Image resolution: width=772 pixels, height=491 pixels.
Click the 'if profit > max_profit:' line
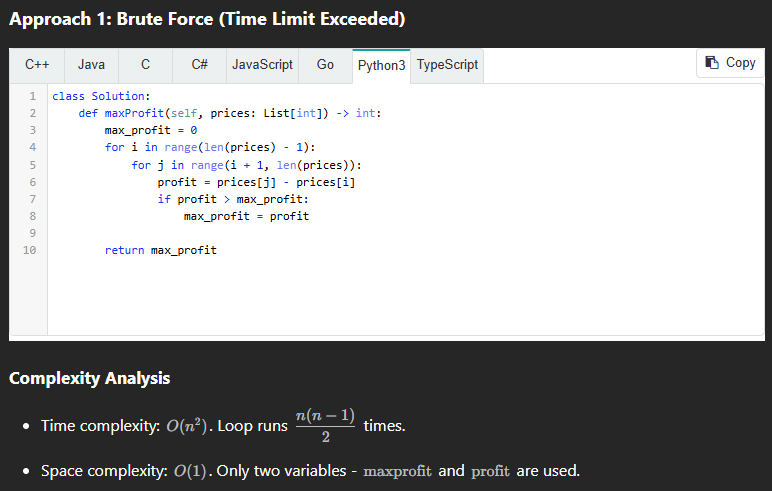tap(233, 199)
